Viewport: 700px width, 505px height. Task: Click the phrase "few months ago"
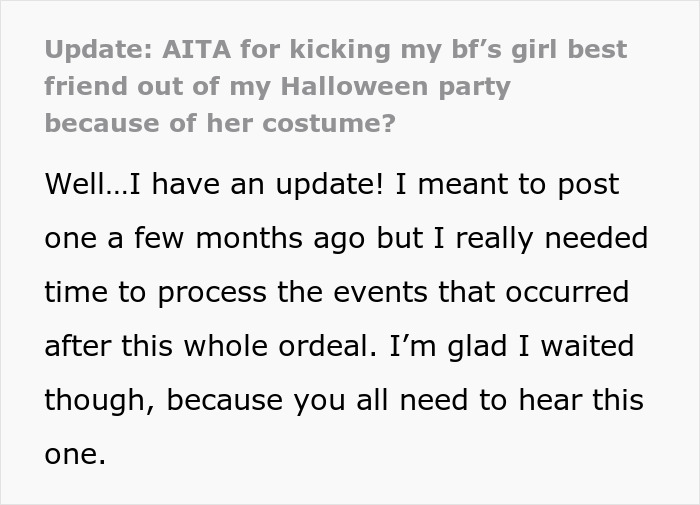[242, 239]
